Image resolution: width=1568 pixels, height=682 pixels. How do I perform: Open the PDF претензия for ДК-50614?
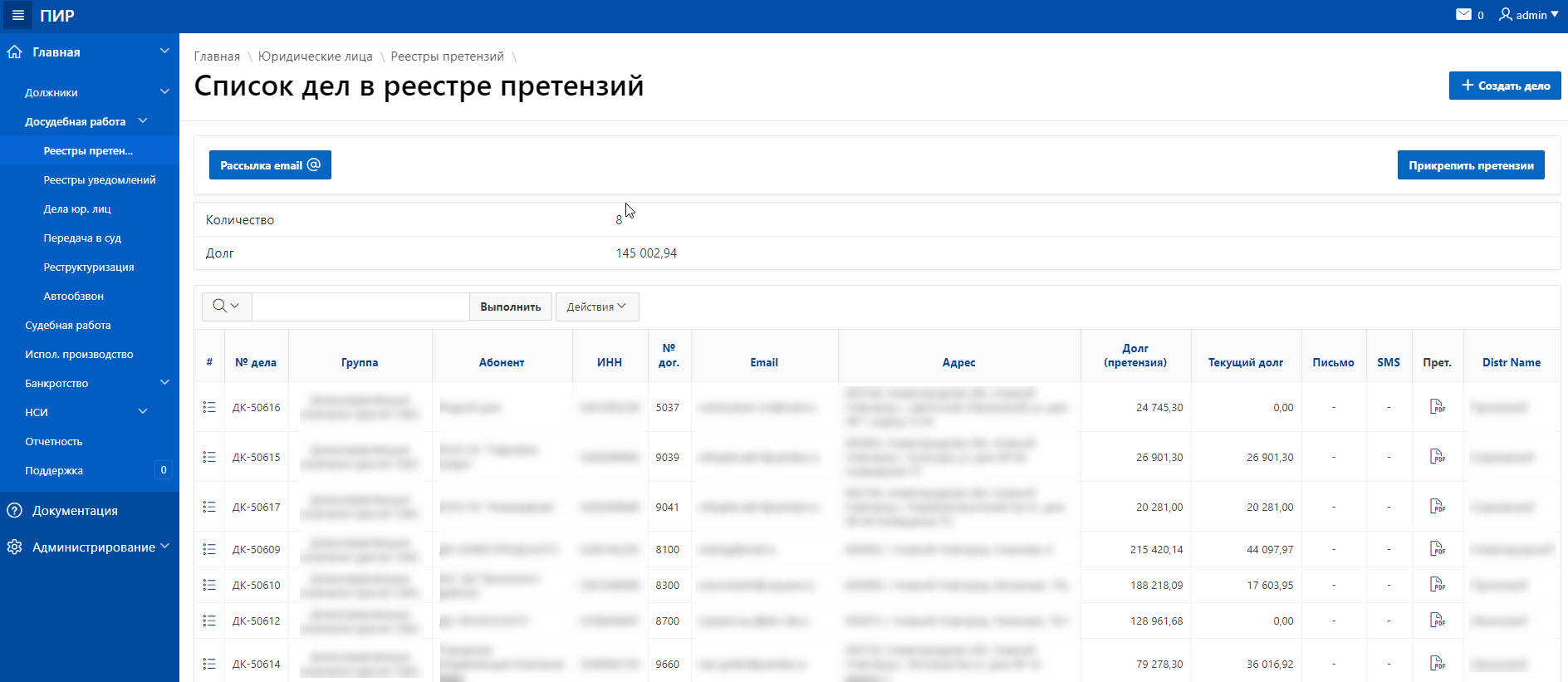[1438, 663]
